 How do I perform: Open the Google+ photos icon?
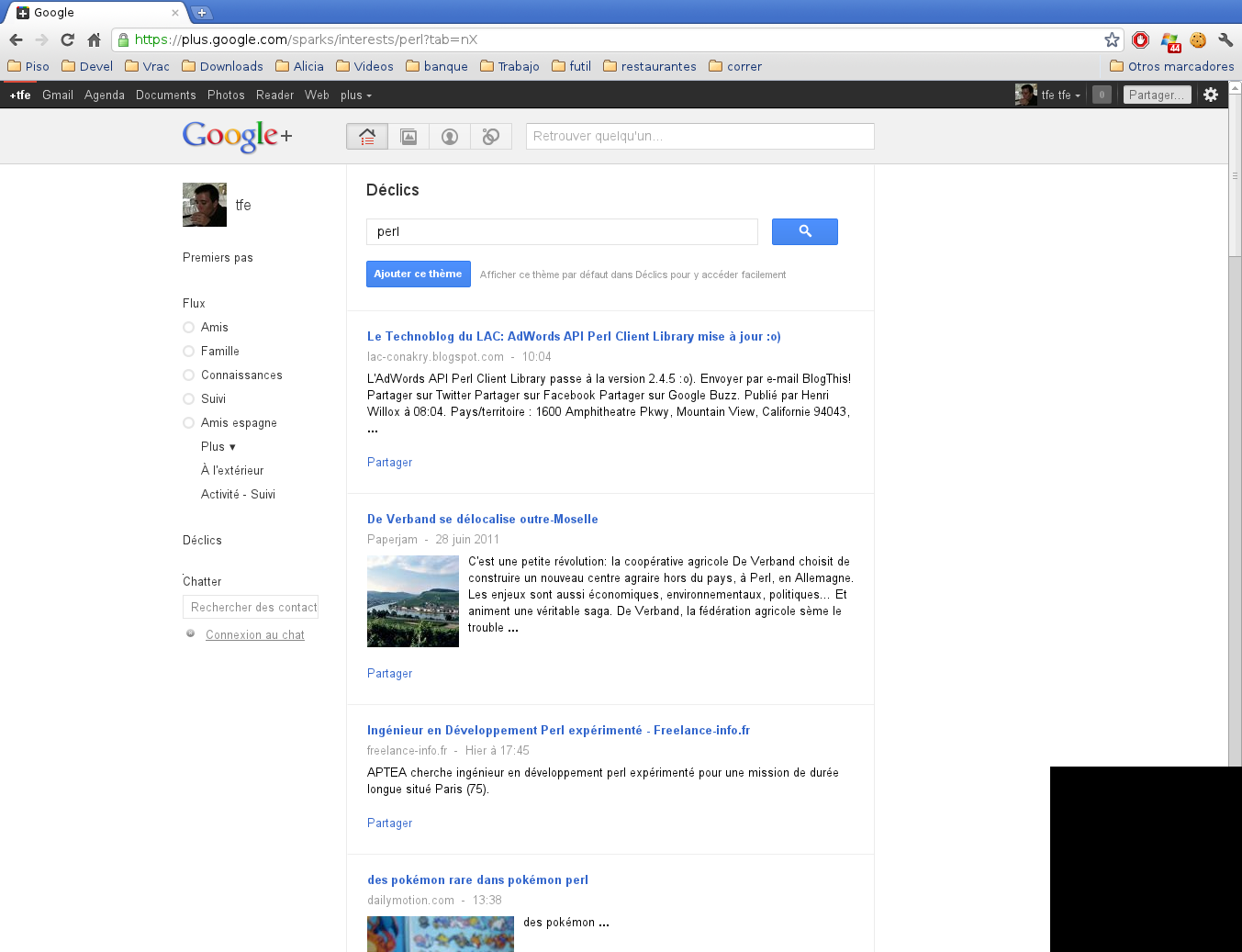[x=408, y=137]
